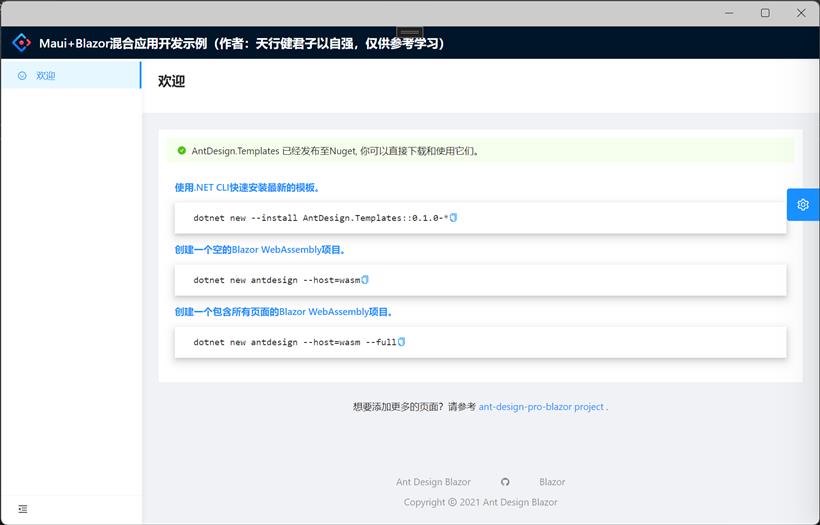
Task: Click the Ant Design logo in header
Action: 21,43
